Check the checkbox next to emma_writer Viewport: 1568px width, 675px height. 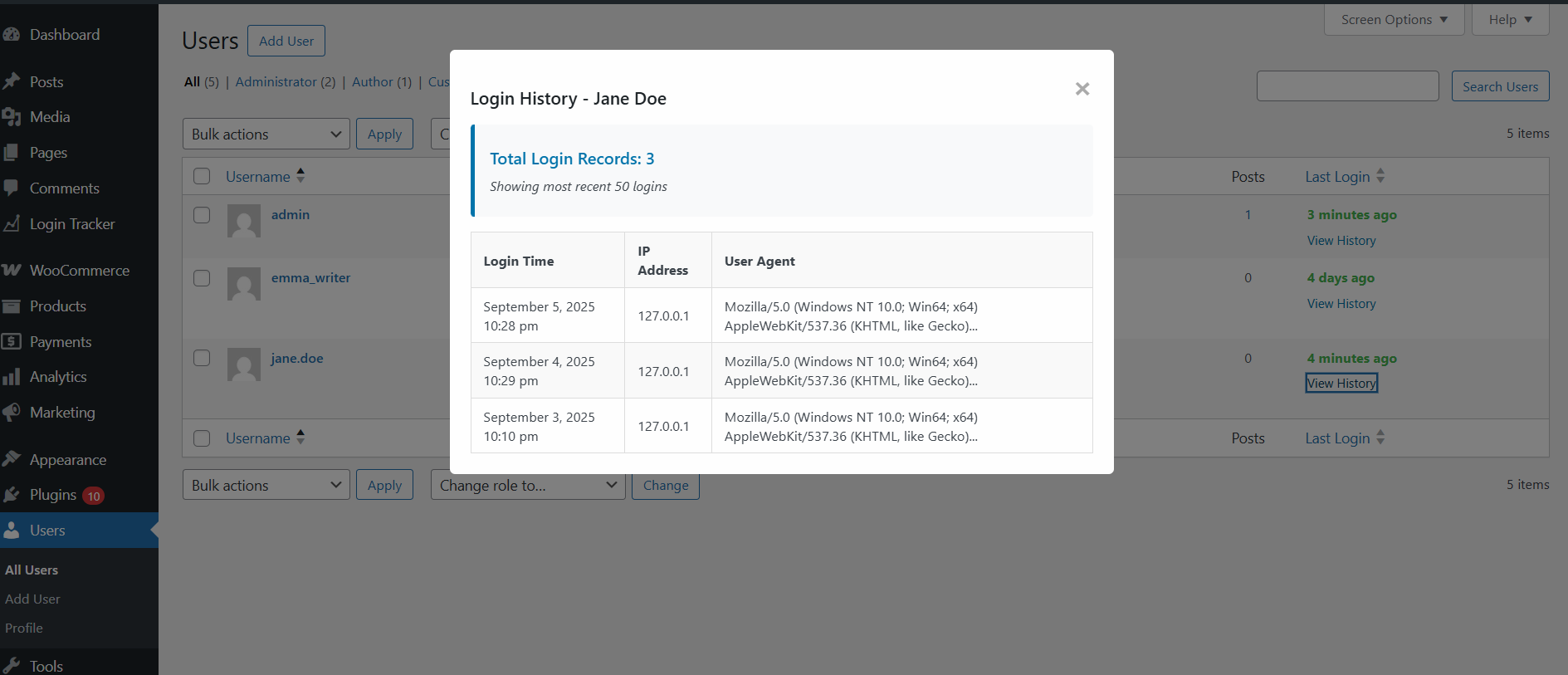pos(202,278)
